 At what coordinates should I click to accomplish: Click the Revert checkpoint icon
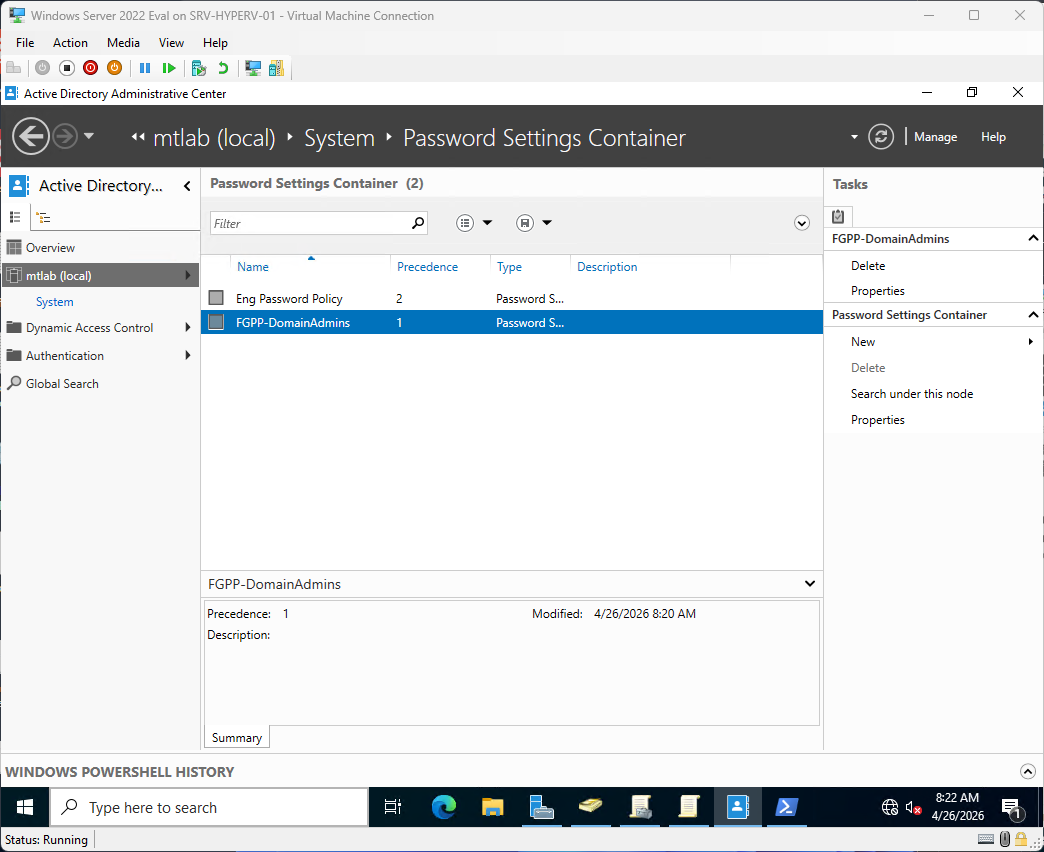pyautogui.click(x=223, y=68)
